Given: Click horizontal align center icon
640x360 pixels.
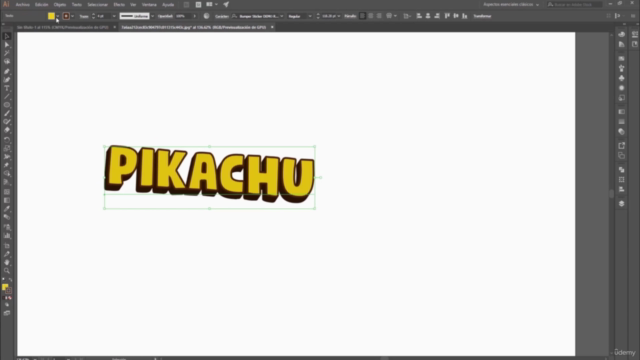Looking at the screenshot, I should (x=428, y=16).
